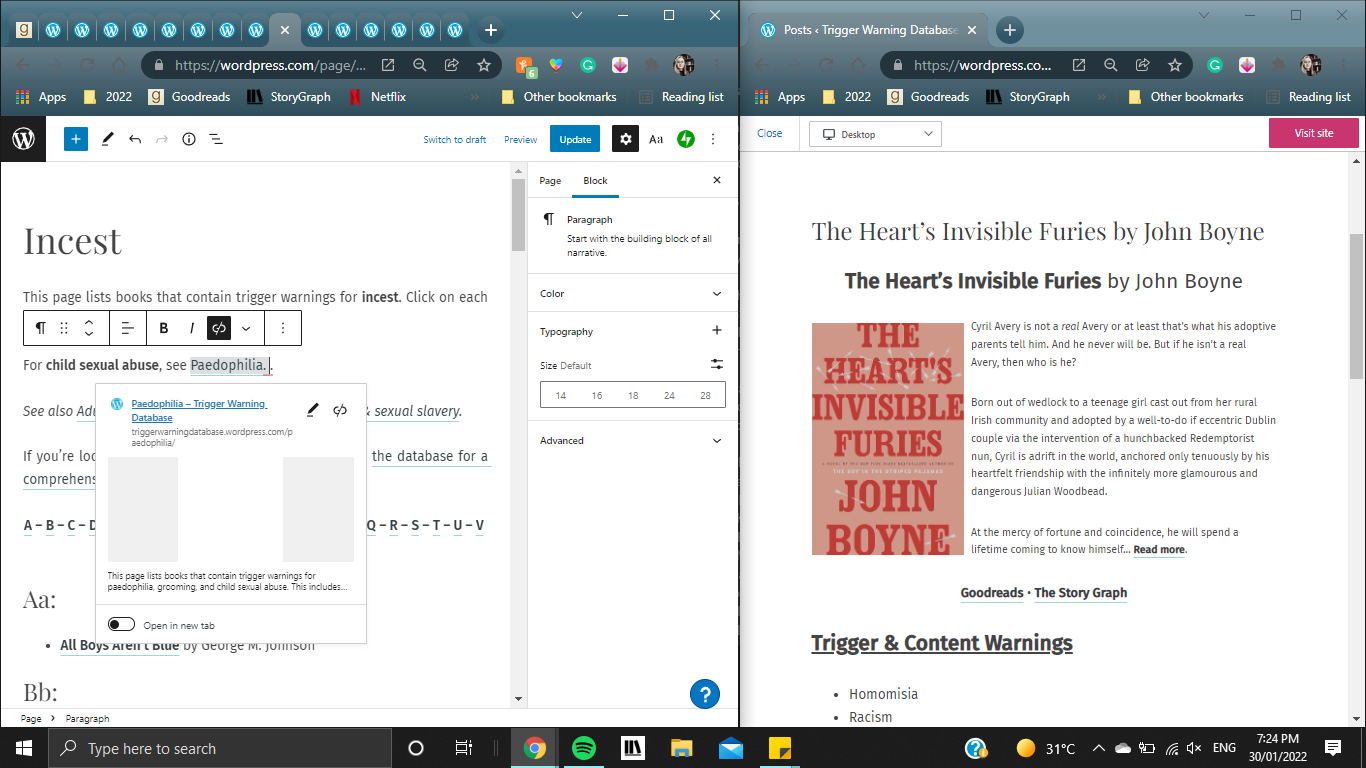Click the Undo arrow in editor toolbar
Viewport: 1366px width, 768px height.
click(135, 139)
